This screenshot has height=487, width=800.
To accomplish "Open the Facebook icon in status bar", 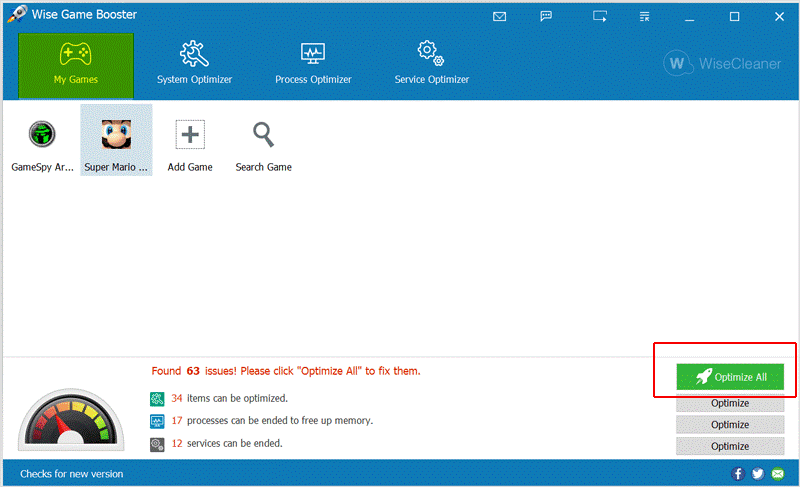I will coord(738,474).
